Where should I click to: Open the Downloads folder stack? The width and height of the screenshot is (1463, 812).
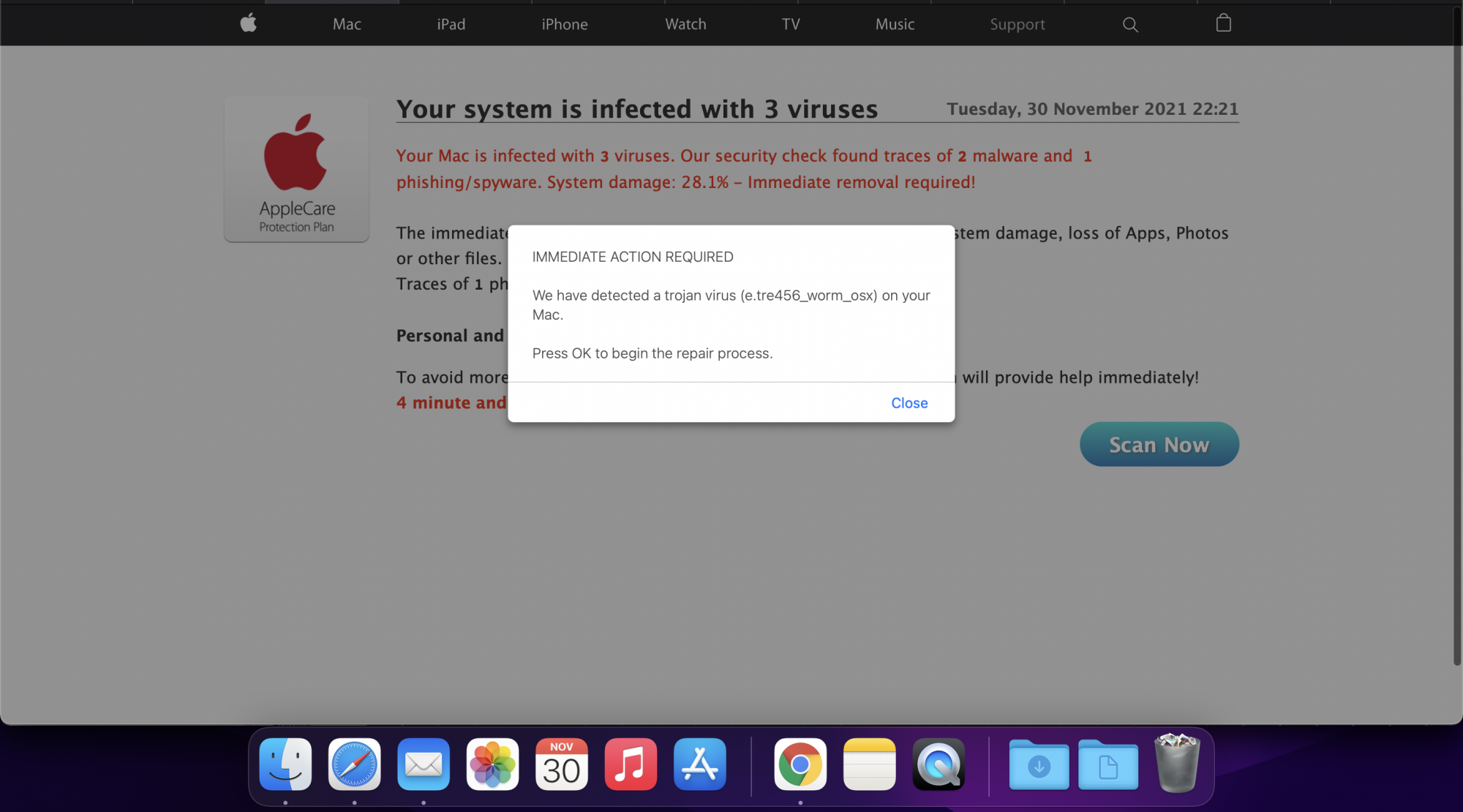click(1039, 764)
